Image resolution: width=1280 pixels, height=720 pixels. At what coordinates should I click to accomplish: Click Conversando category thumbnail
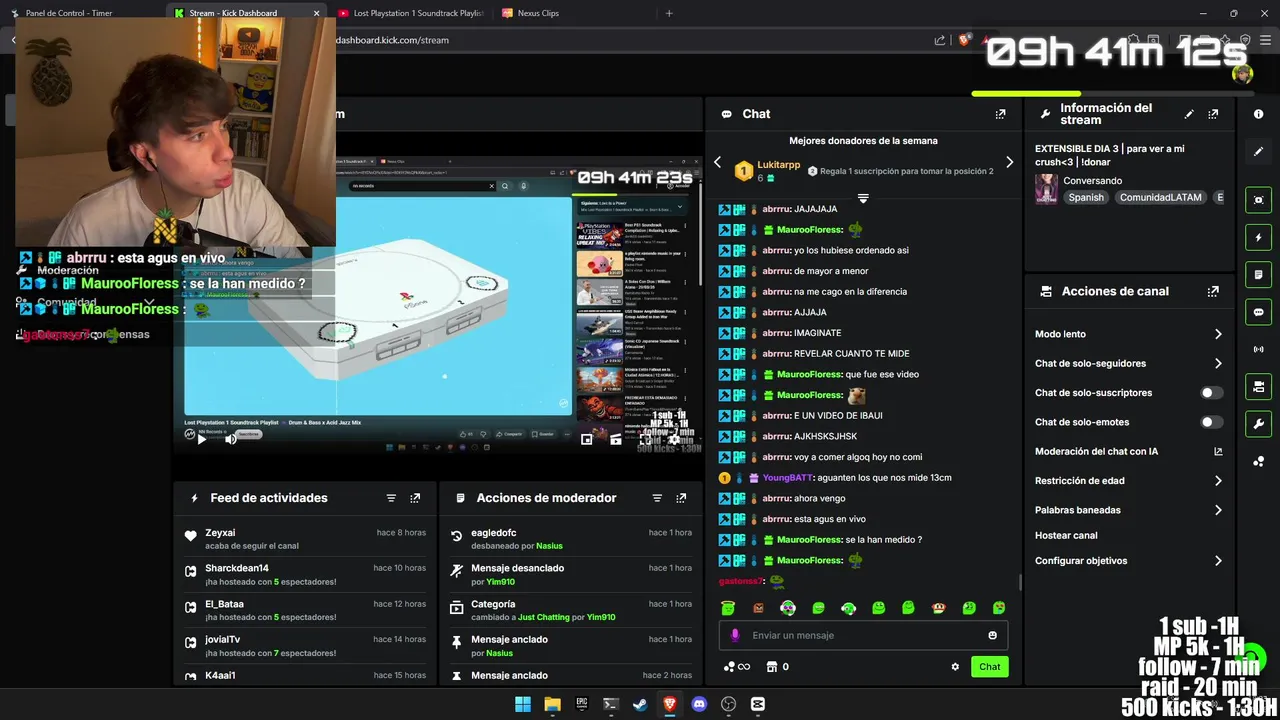click(1046, 189)
